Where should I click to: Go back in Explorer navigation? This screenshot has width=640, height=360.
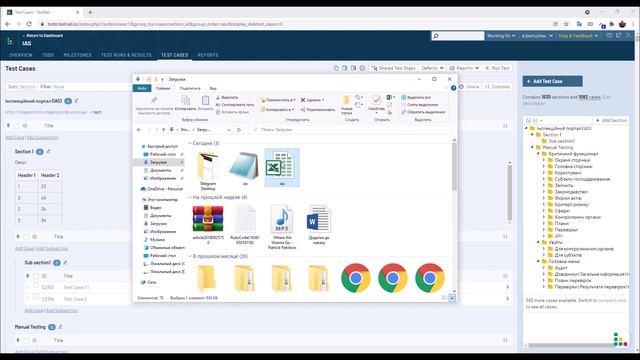pyautogui.click(x=139, y=130)
